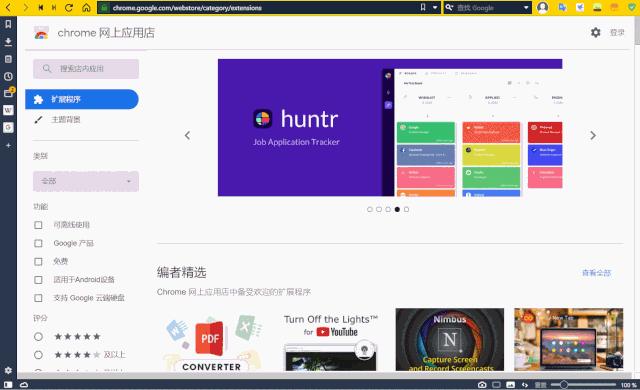Jump to second carousel dot

(x=379, y=209)
